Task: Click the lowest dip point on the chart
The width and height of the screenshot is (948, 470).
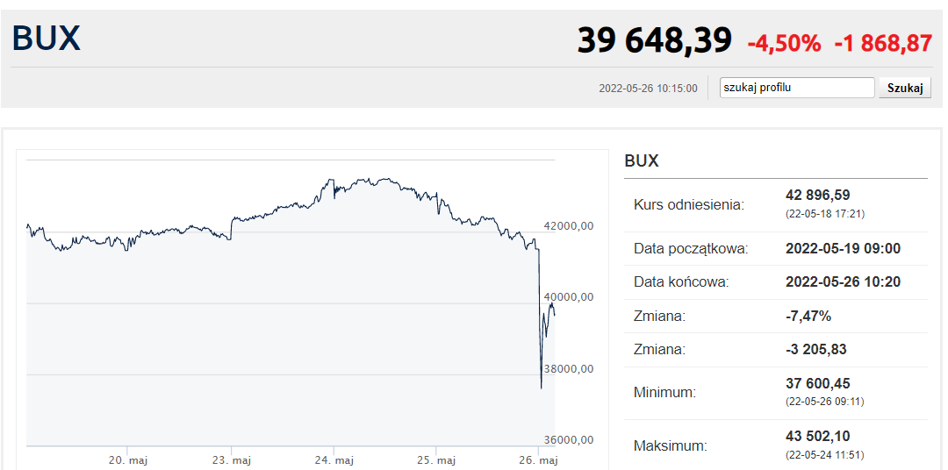Action: 541,388
